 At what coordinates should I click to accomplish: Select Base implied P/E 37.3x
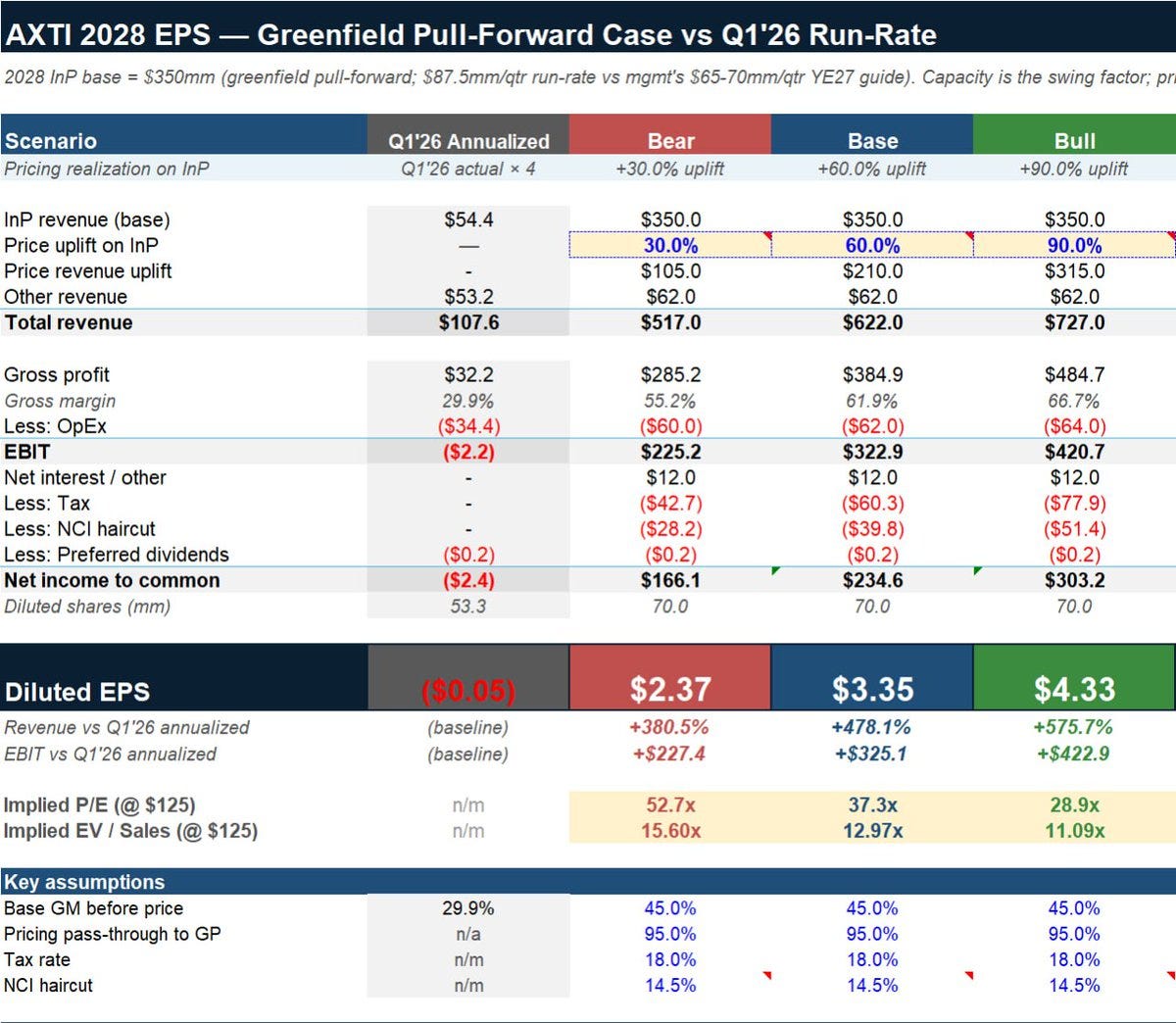click(x=872, y=804)
